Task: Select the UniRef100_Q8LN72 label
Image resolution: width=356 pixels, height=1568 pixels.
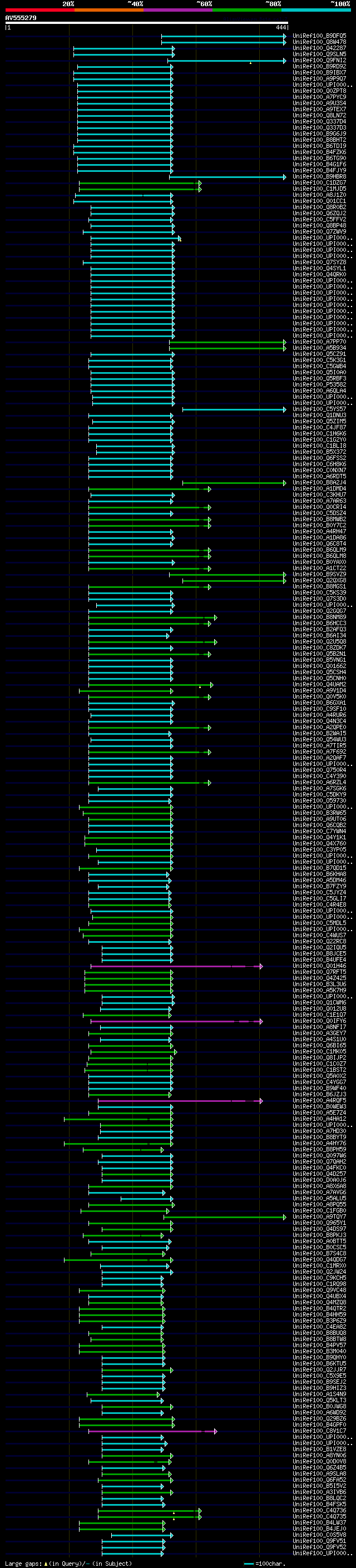Action: 319,115
